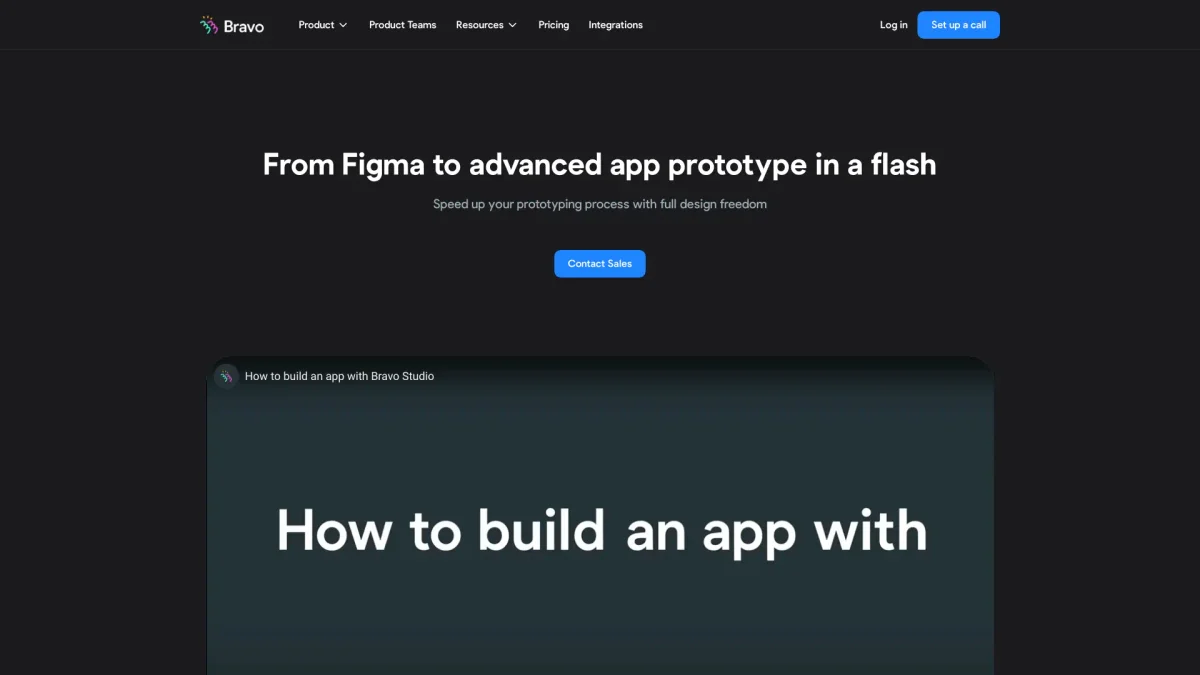Click the Log in link
The height and width of the screenshot is (675, 1200).
[893, 25]
